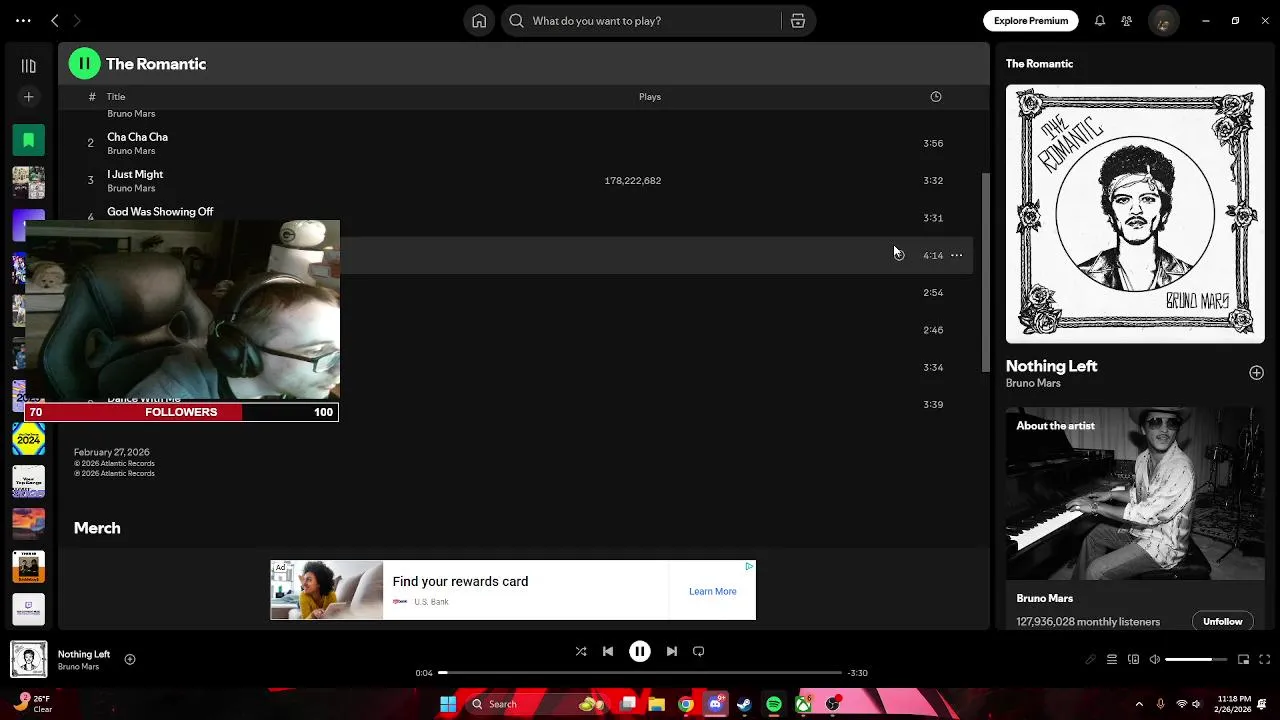Screen dimensions: 1280x720
Task: Open the mini player
Action: [1244, 659]
